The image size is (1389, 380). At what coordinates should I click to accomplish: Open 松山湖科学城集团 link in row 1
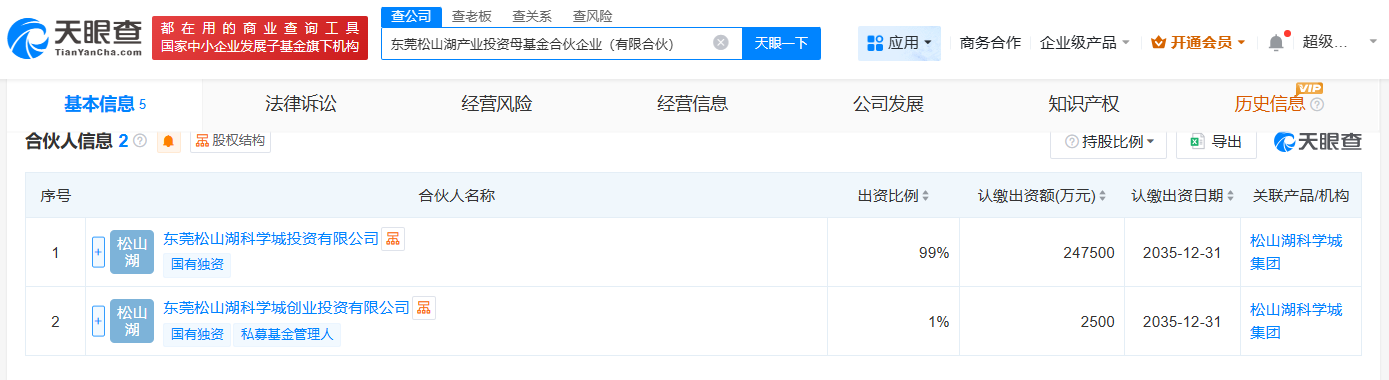[1296, 252]
